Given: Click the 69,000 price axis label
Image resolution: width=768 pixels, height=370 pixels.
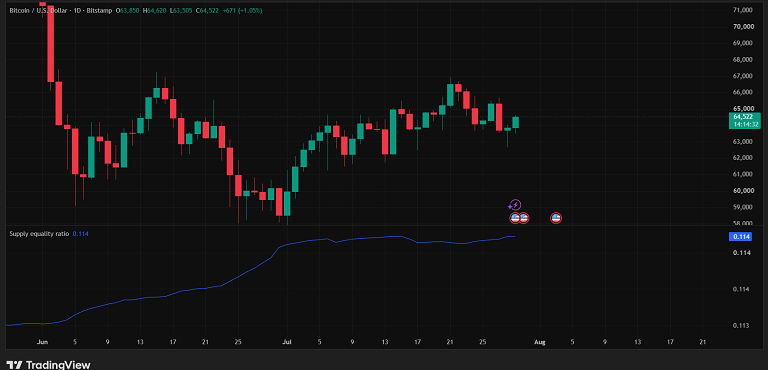Looking at the screenshot, I should (743, 43).
